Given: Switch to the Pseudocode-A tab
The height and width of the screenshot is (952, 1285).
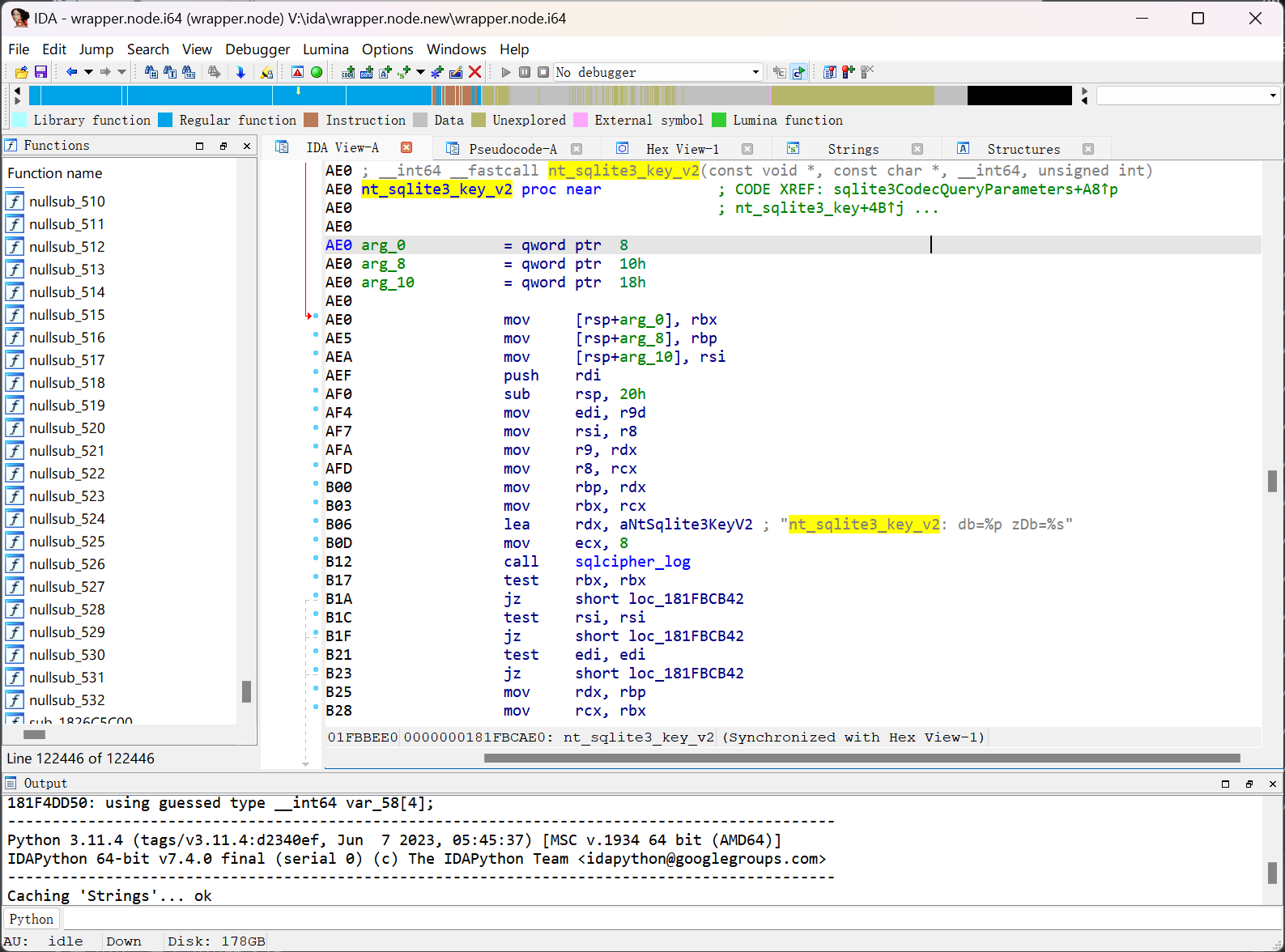Looking at the screenshot, I should [x=513, y=149].
